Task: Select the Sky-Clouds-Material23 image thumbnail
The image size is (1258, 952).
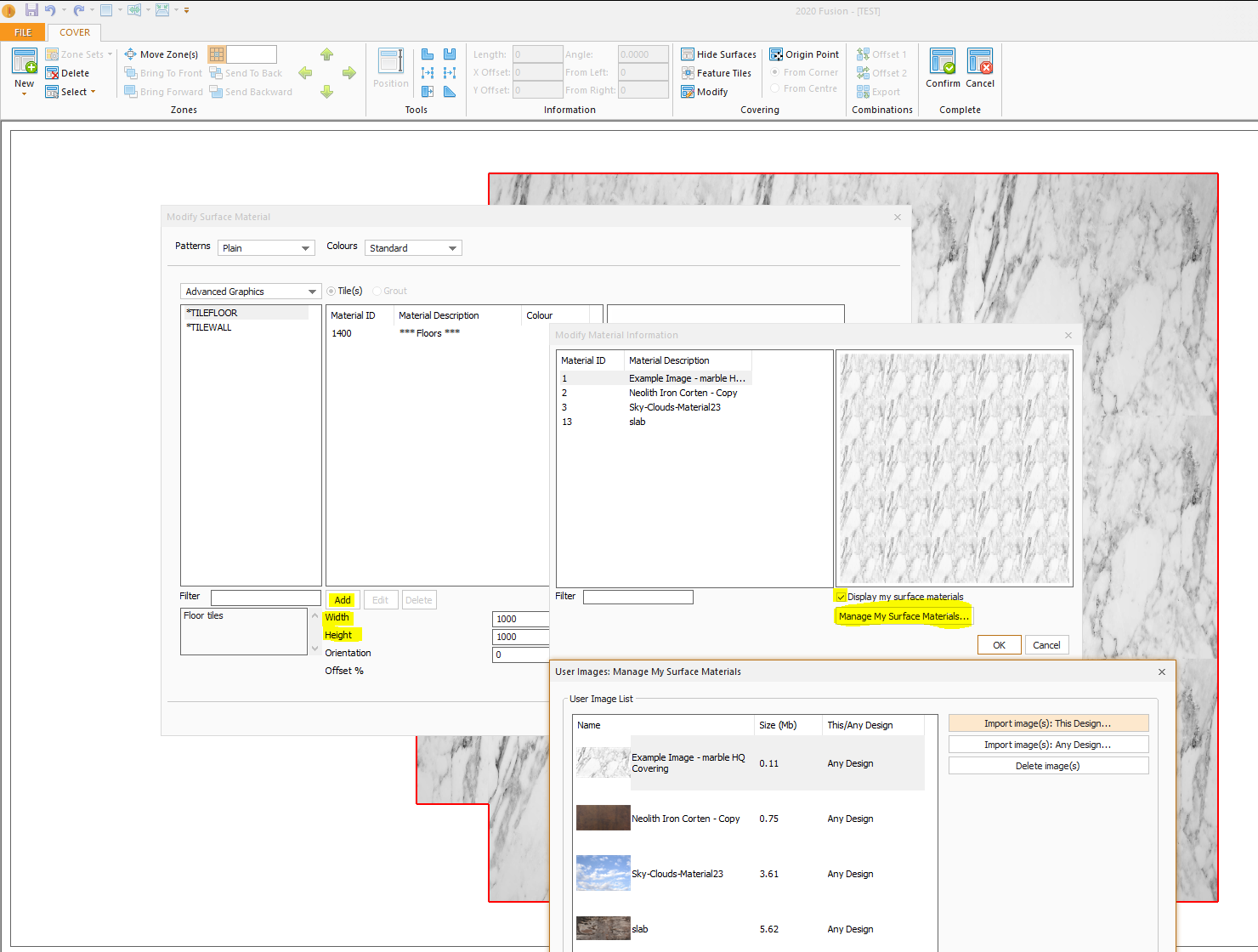Action: coord(603,873)
